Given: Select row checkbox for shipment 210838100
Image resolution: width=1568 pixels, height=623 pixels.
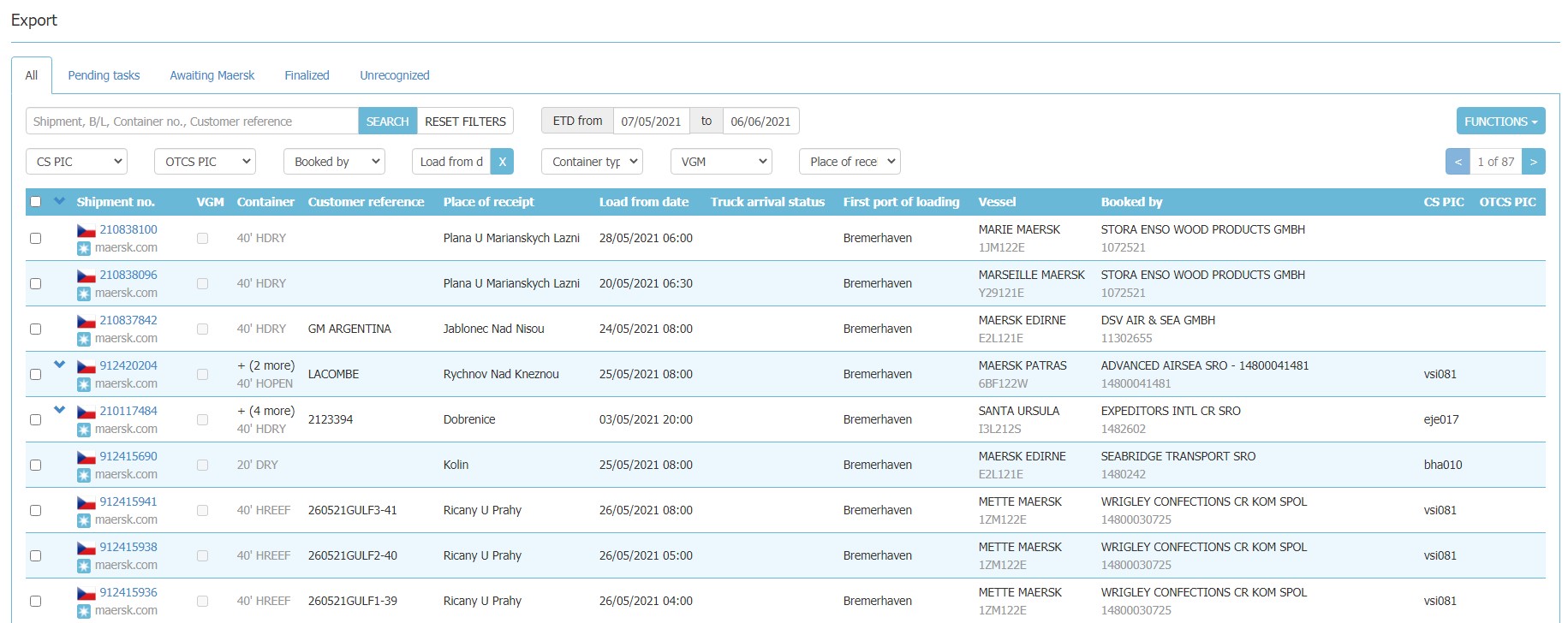Looking at the screenshot, I should (35, 238).
